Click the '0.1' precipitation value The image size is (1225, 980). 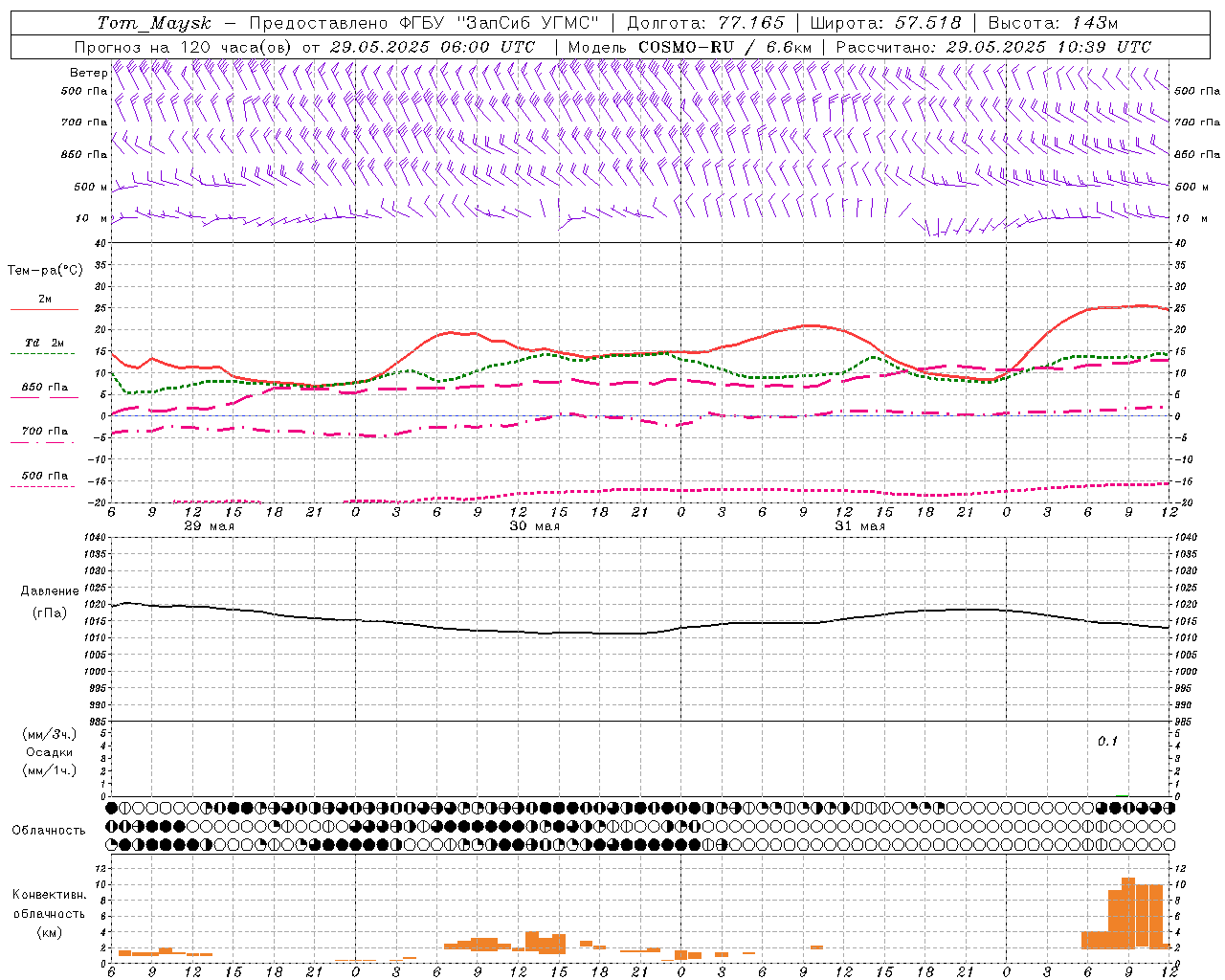1107,741
